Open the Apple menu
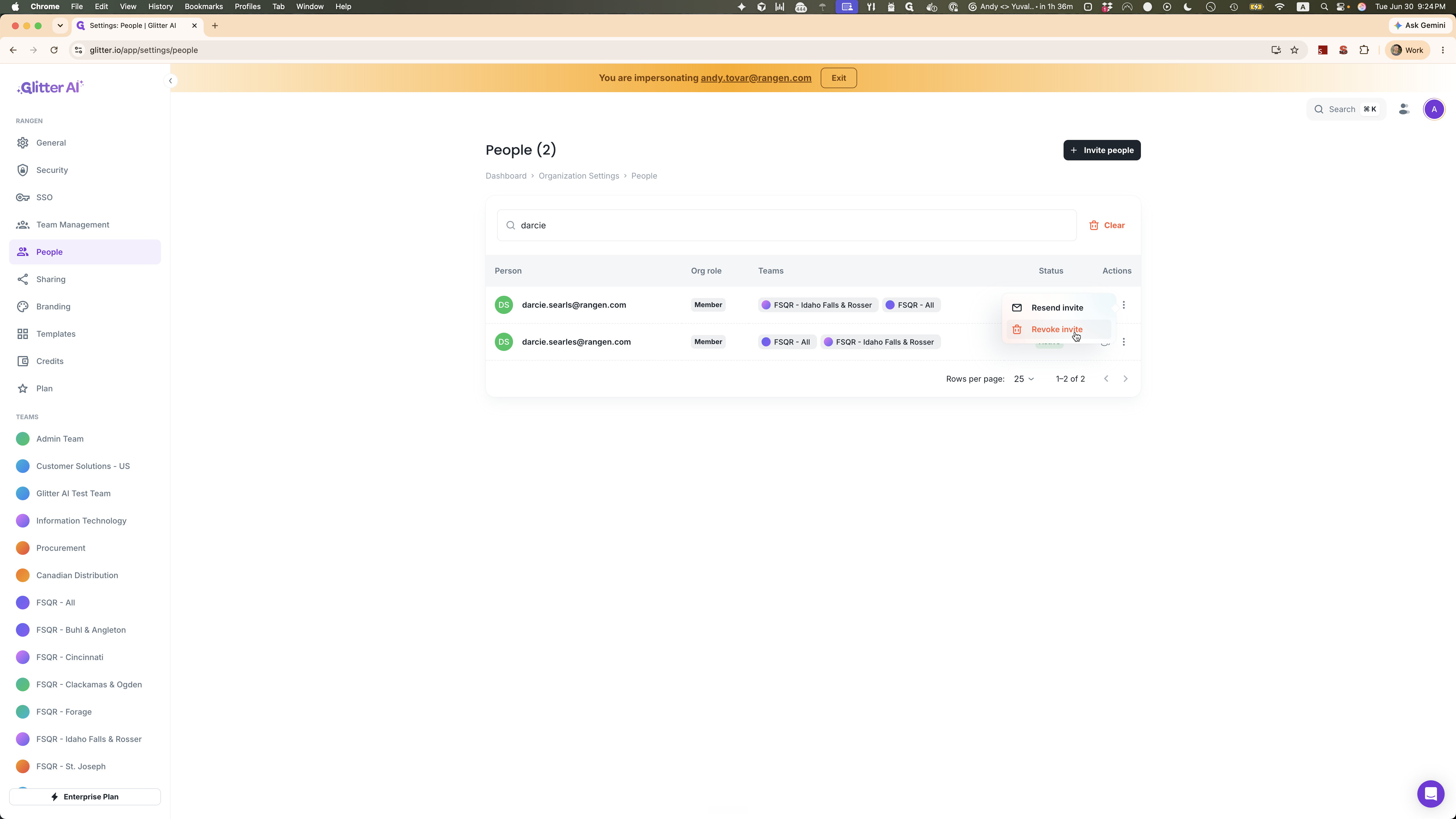 pyautogui.click(x=15, y=7)
